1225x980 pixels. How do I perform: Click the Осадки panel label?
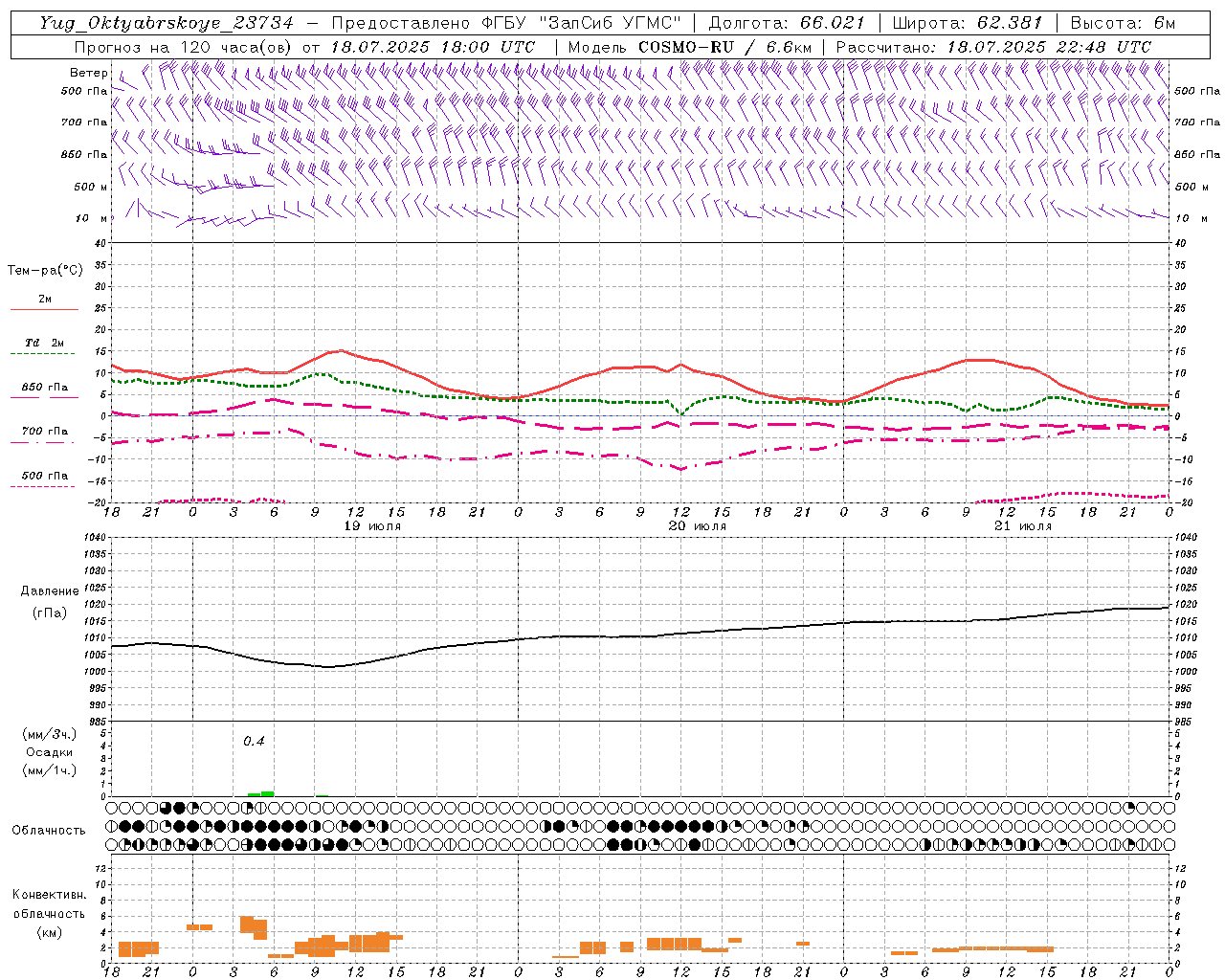pos(50,752)
